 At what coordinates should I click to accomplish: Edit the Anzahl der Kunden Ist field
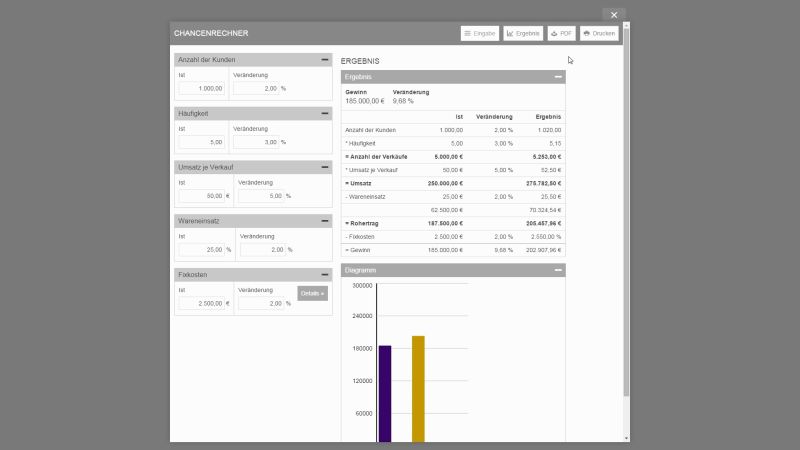tap(203, 88)
